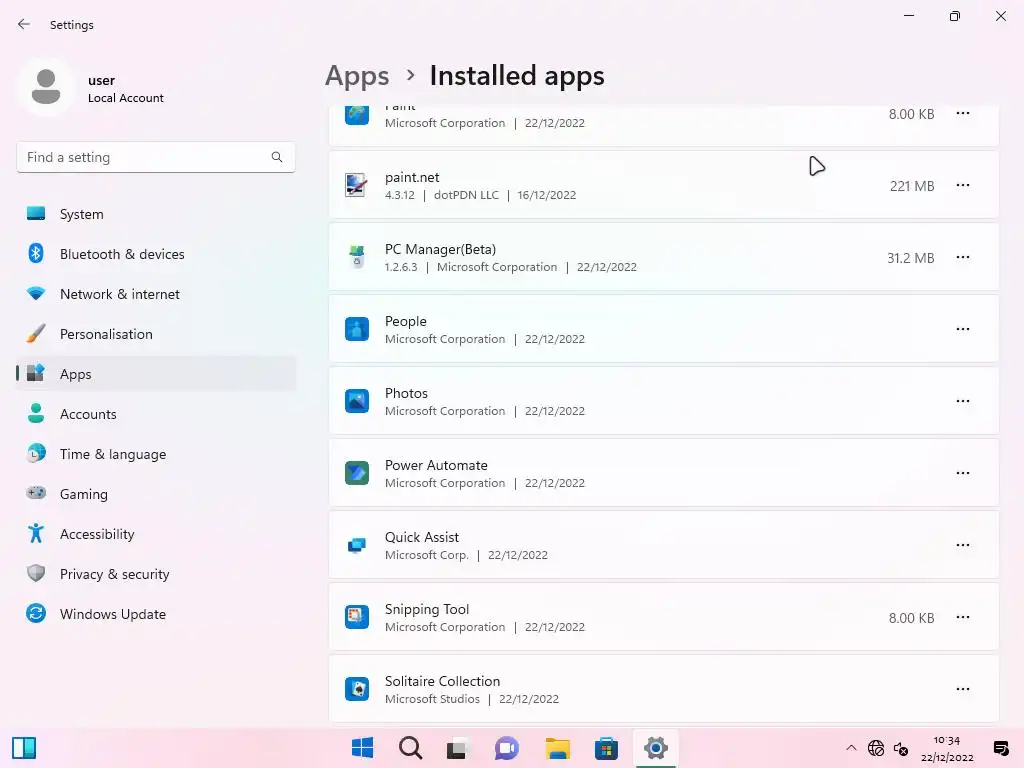Select Apps in the sidebar

(155, 374)
